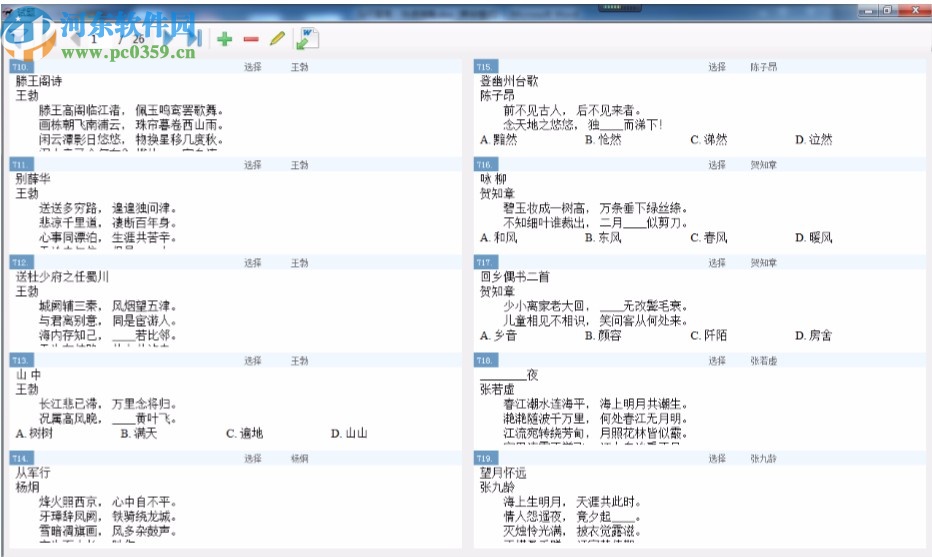Screen dimensions: 932x557
Task: Delete question using the red minus icon
Action: click(251, 39)
